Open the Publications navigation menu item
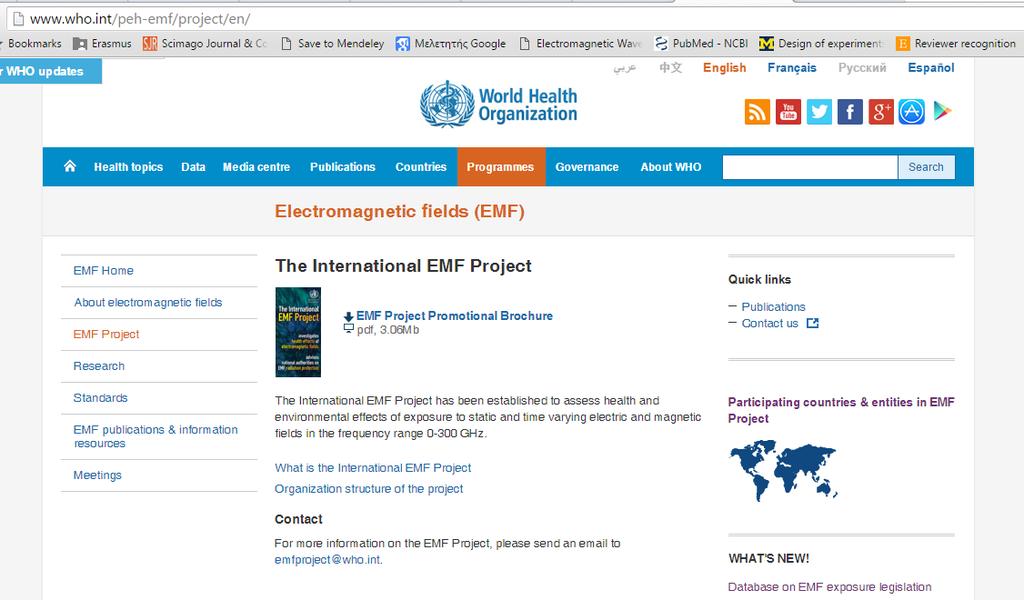 [x=343, y=167]
